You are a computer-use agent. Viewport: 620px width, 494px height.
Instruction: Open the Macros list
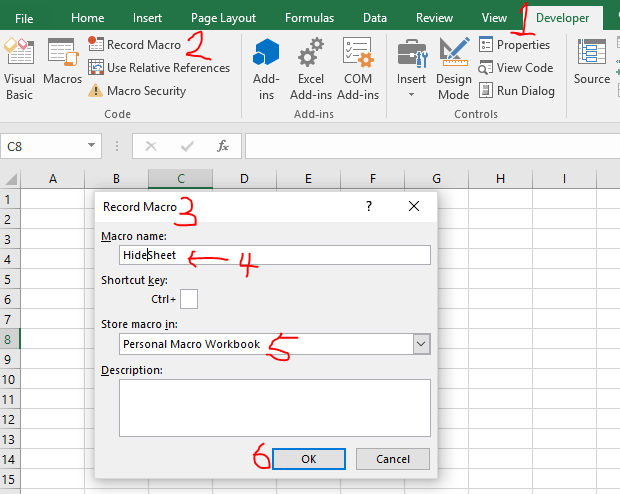[62, 62]
